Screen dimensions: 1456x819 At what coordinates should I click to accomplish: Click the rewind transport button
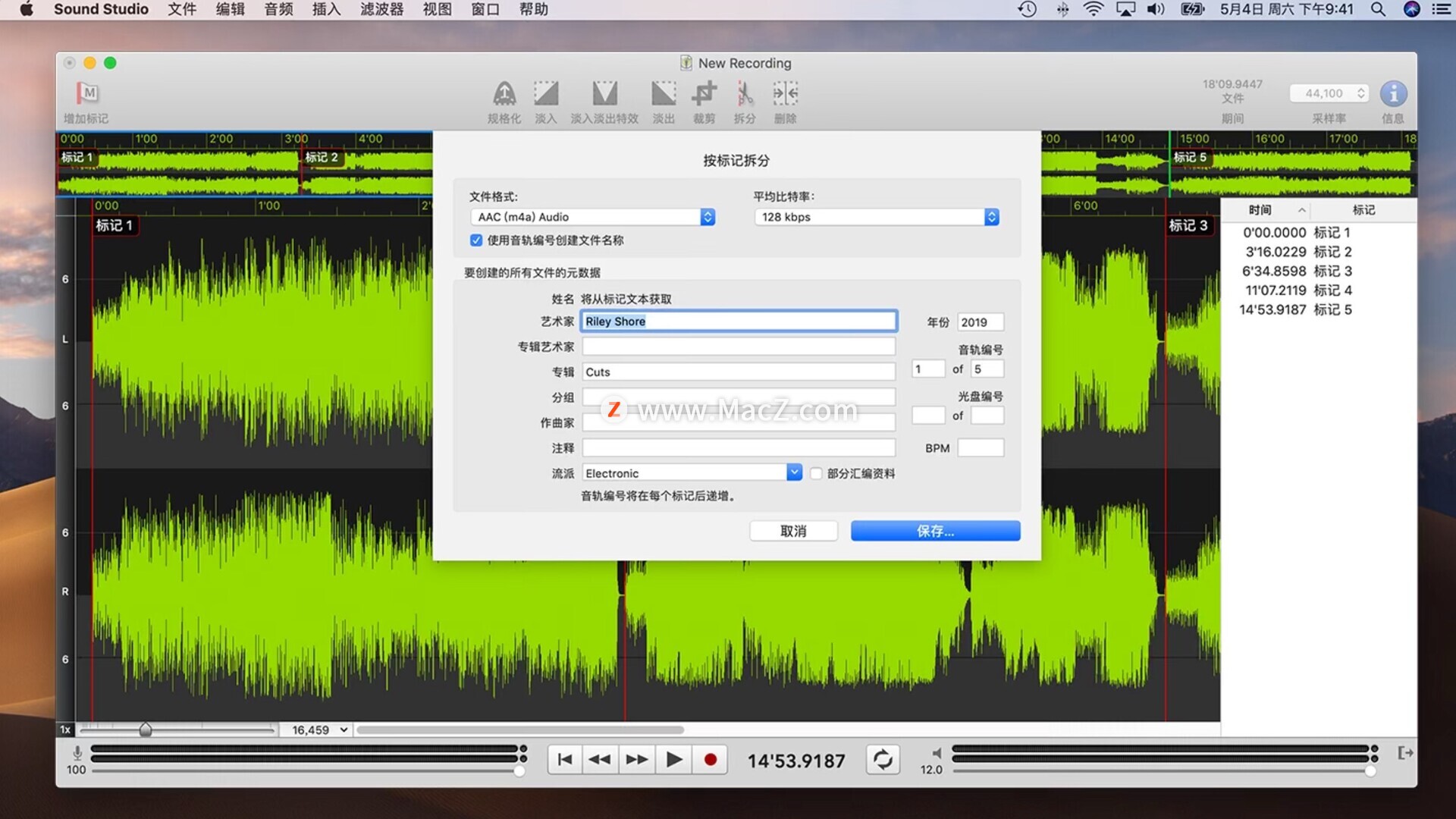coord(600,760)
